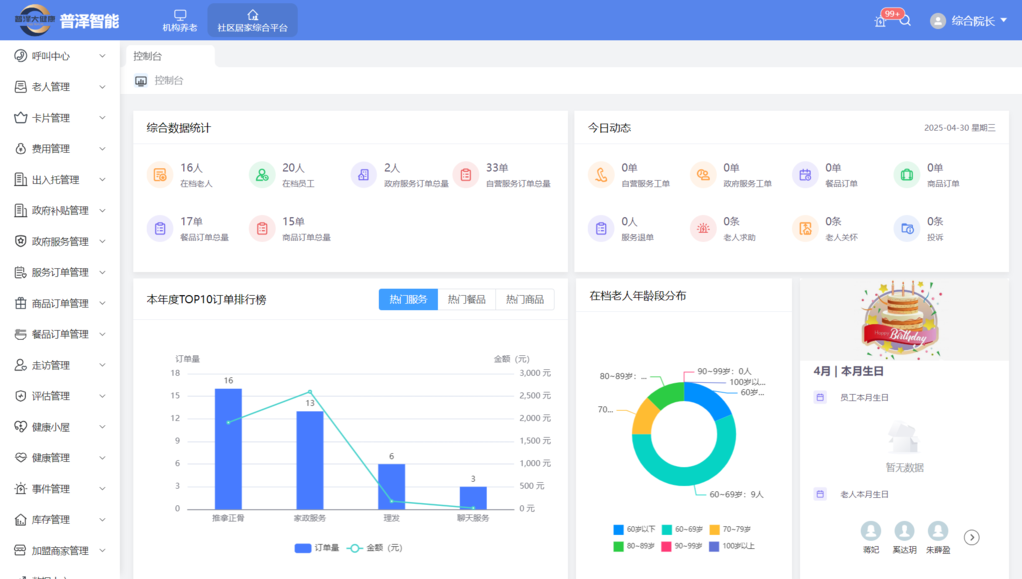Click the 老人求助 red alarm icon

click(703, 228)
